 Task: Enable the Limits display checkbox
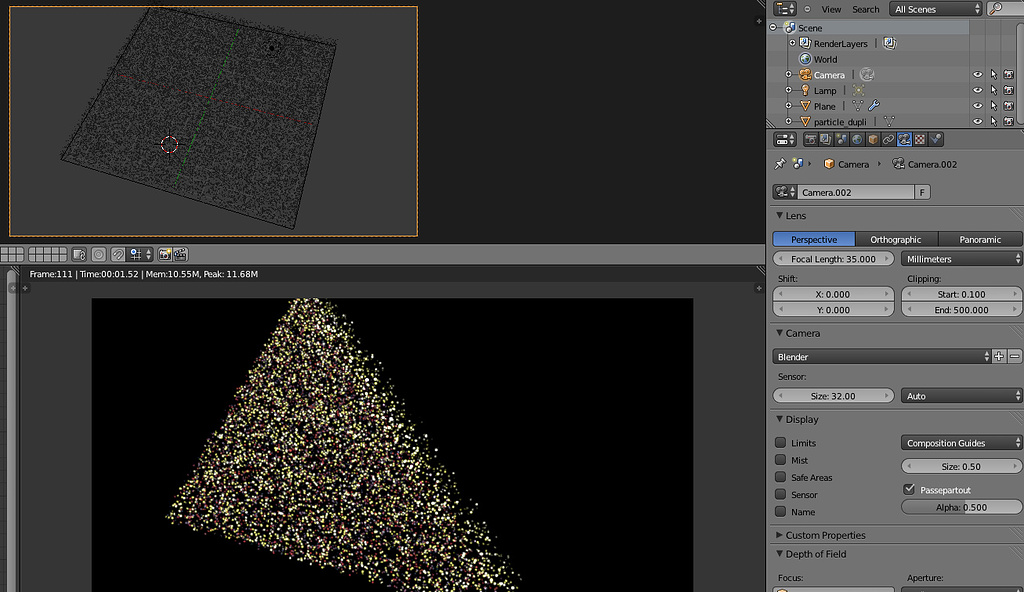[780, 442]
